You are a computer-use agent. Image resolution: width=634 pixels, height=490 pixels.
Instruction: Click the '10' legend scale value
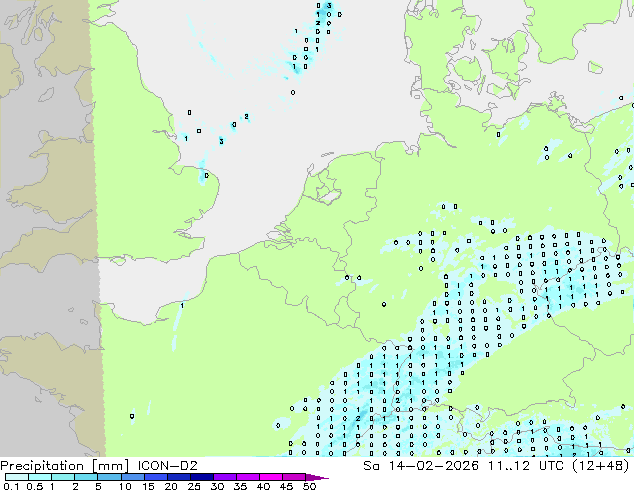(125, 486)
